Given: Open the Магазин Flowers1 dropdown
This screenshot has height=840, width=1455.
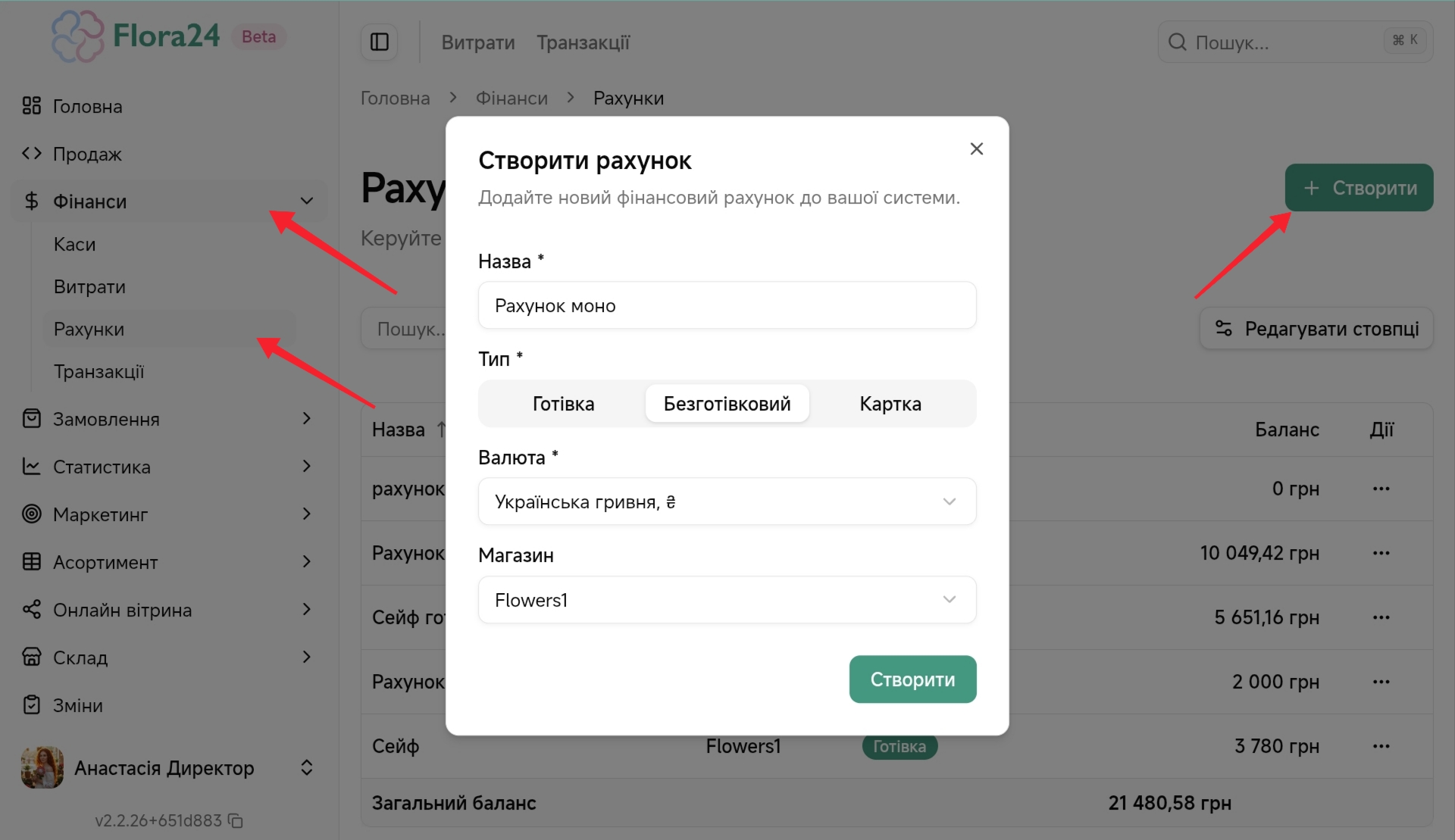Looking at the screenshot, I should tap(727, 600).
